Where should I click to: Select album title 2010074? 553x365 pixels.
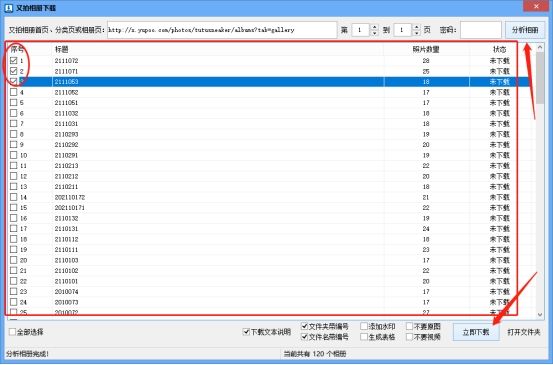(x=66, y=292)
